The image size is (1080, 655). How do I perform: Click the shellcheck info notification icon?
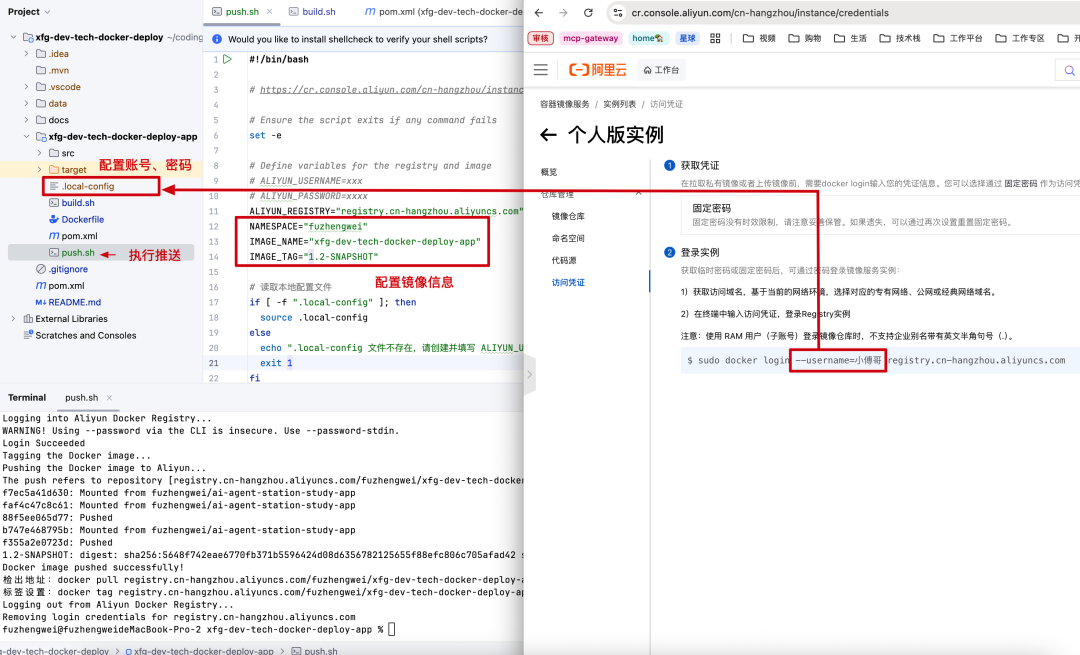click(x=217, y=39)
